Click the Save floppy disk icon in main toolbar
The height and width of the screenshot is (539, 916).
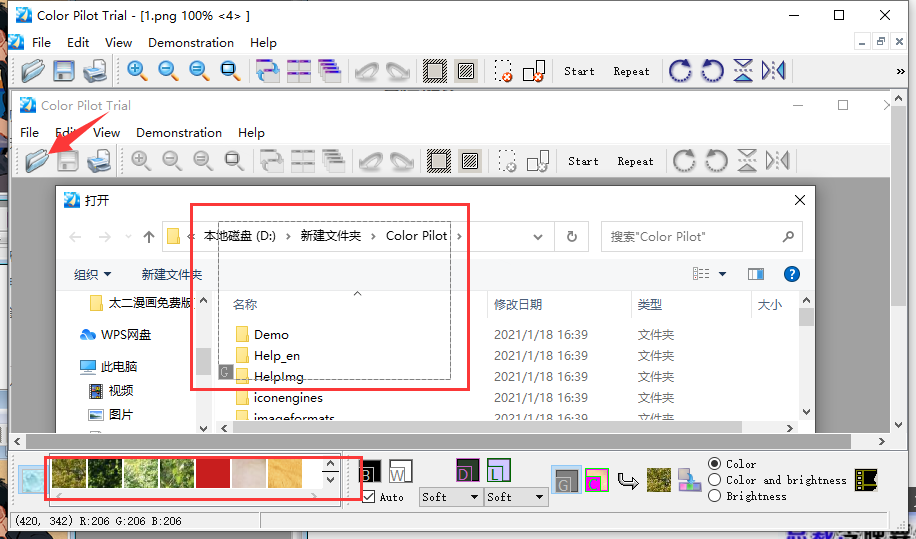pos(64,71)
